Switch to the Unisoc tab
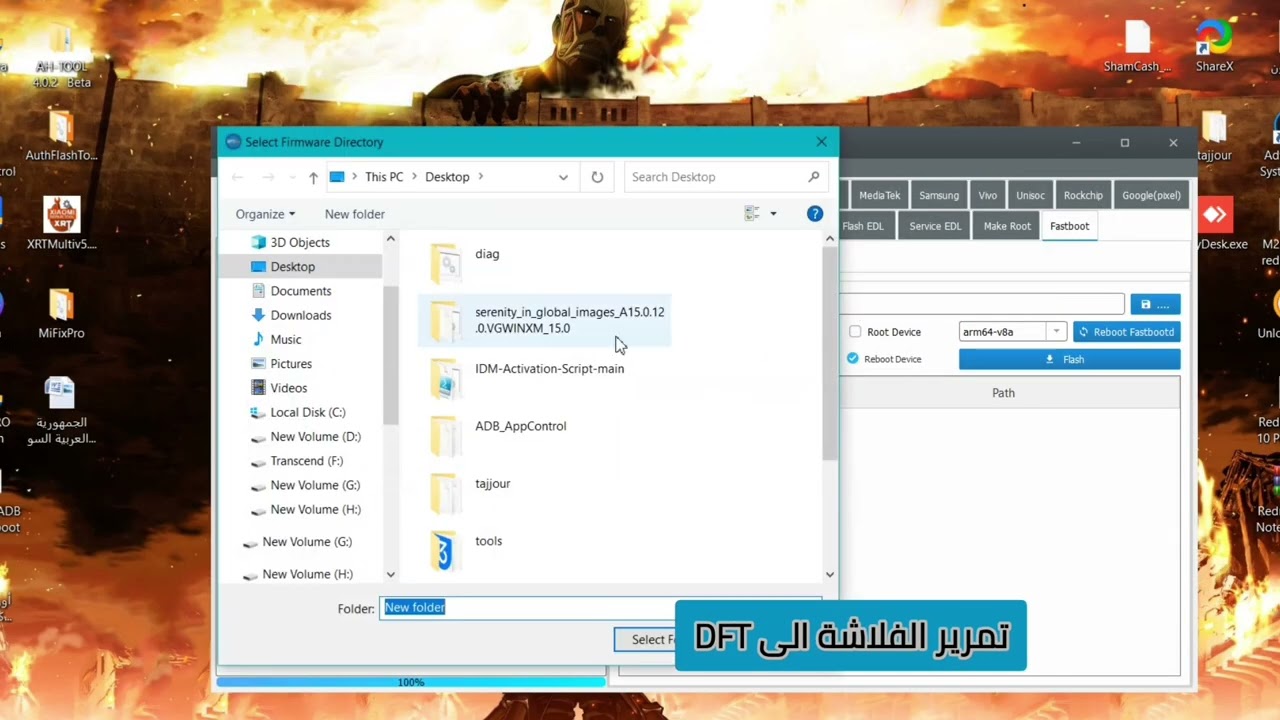 coord(1031,195)
